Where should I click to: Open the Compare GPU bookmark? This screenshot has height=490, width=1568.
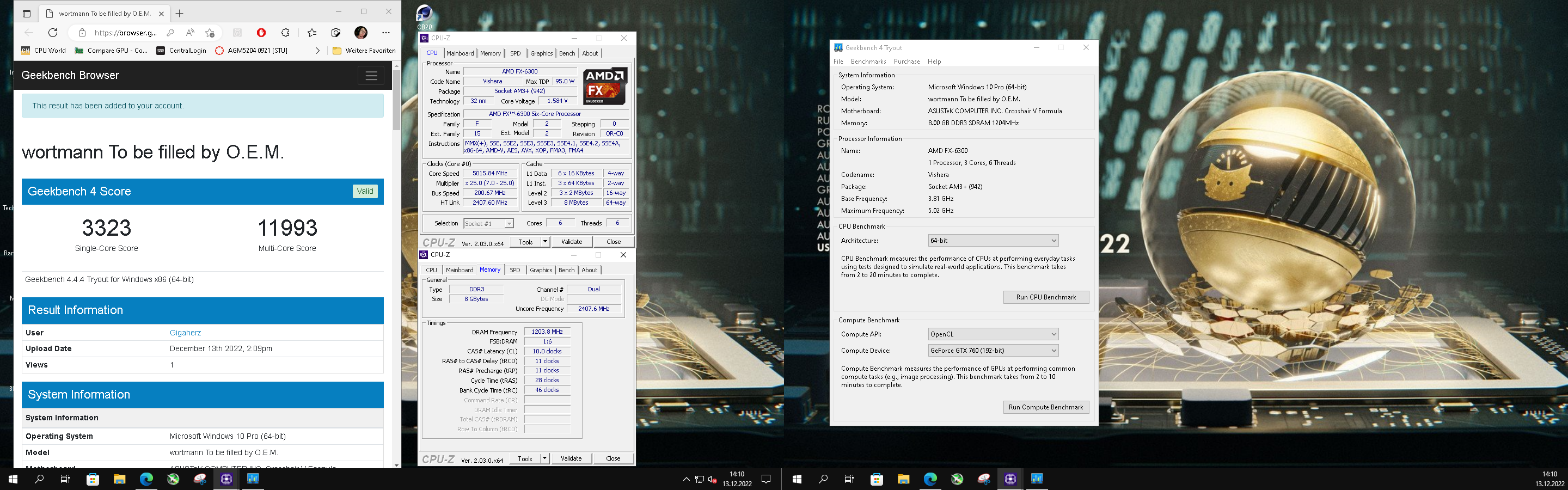coord(112,51)
